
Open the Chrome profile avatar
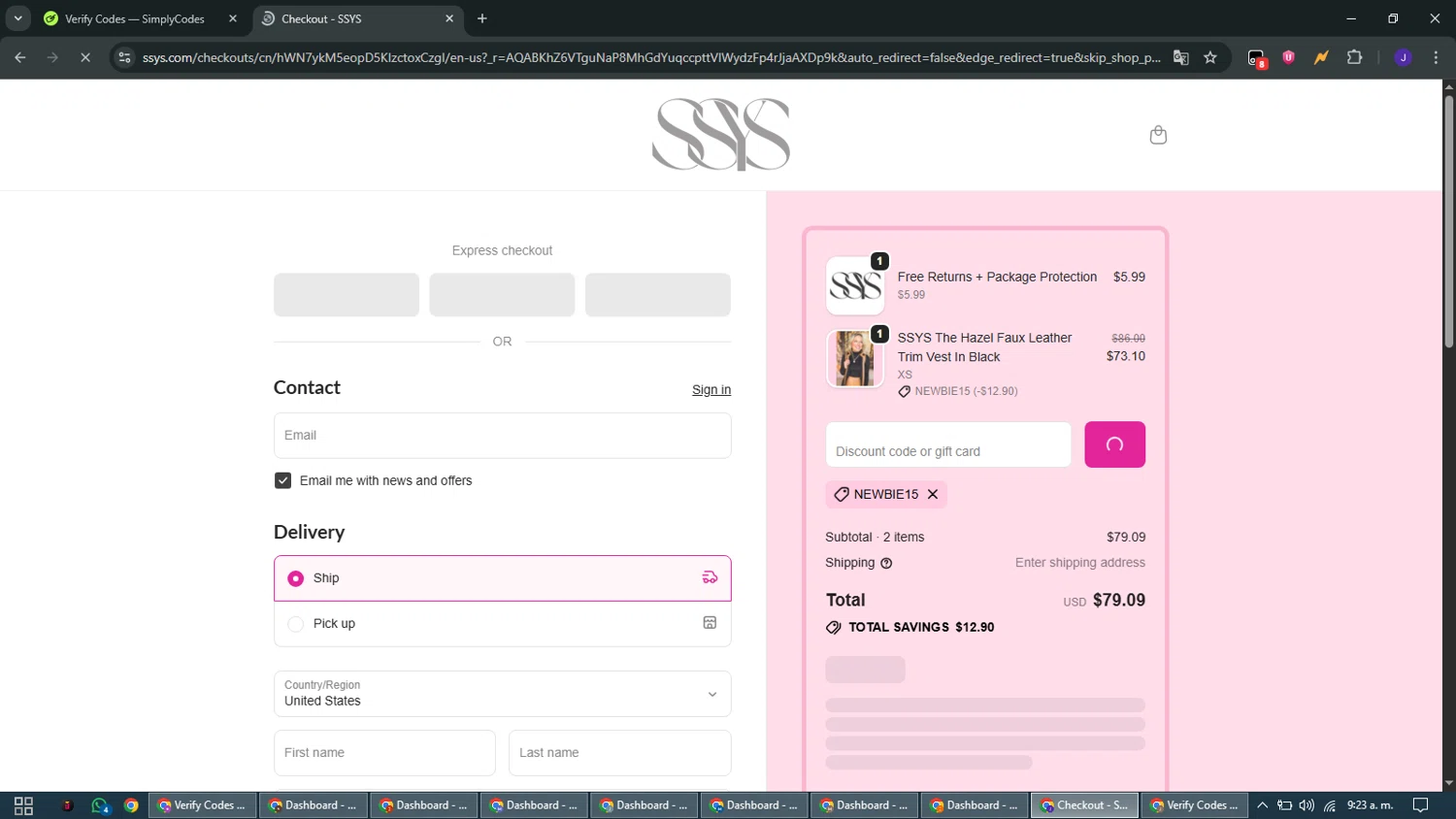pyautogui.click(x=1403, y=57)
